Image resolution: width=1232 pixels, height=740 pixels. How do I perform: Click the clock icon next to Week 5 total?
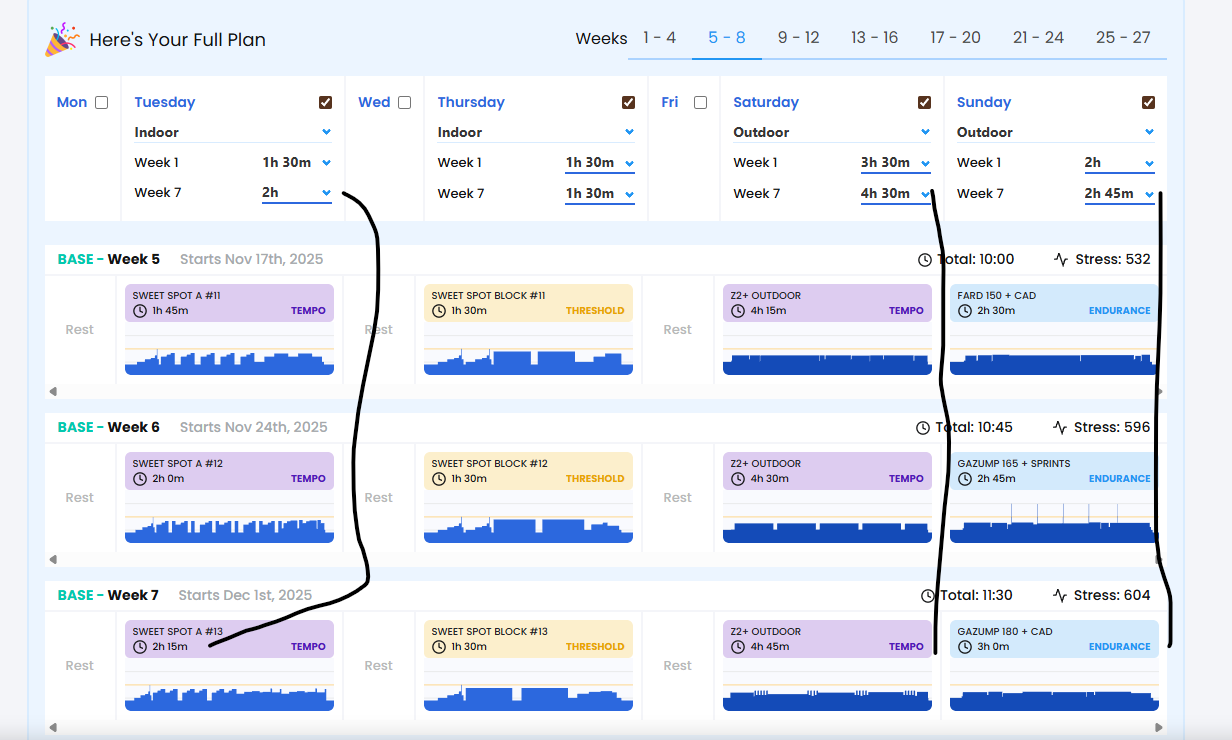(924, 260)
